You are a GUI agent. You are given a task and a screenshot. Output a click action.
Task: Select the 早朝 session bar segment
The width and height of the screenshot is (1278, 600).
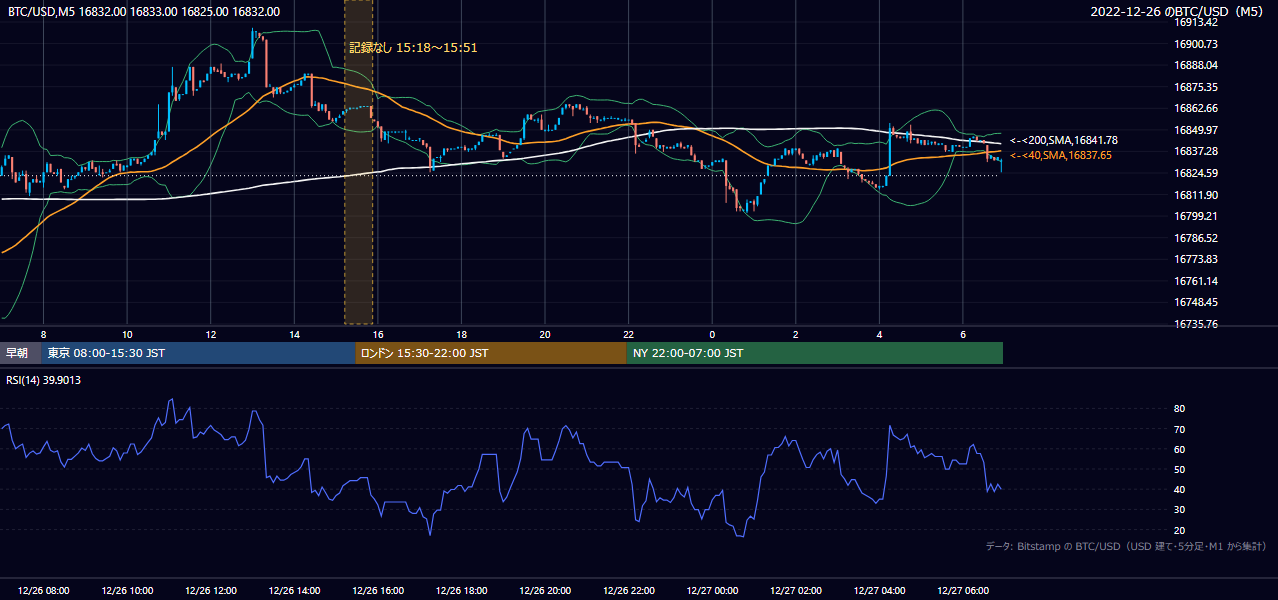20,353
